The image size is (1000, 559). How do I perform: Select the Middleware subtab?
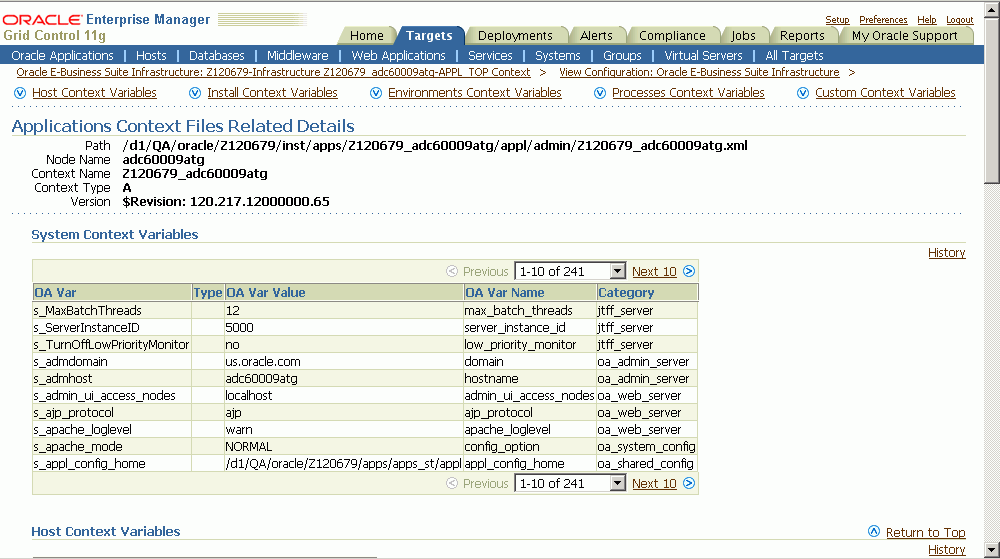[297, 55]
